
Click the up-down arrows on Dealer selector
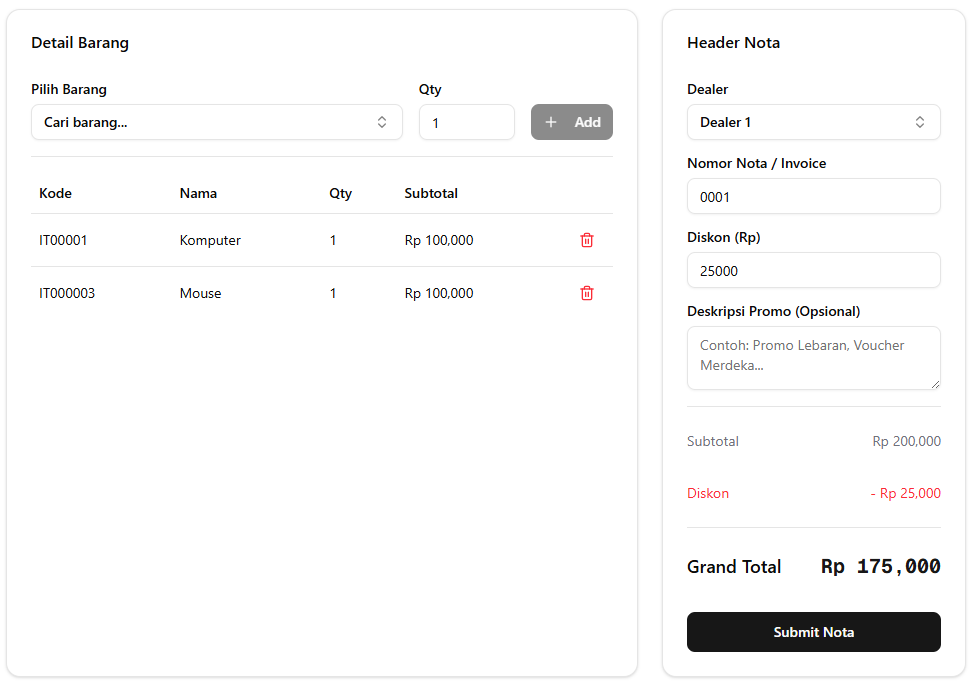click(x=920, y=122)
